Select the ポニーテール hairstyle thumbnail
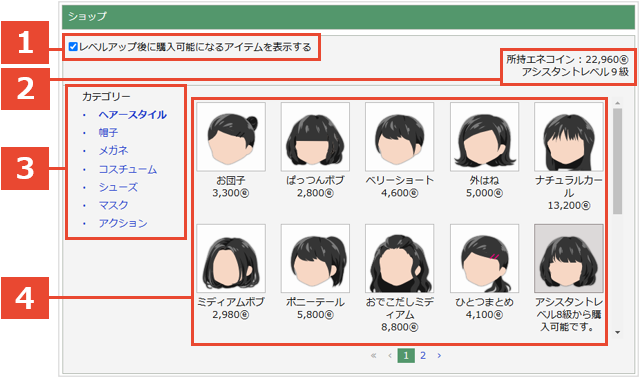Image resolution: width=640 pixels, height=380 pixels. click(x=315, y=258)
